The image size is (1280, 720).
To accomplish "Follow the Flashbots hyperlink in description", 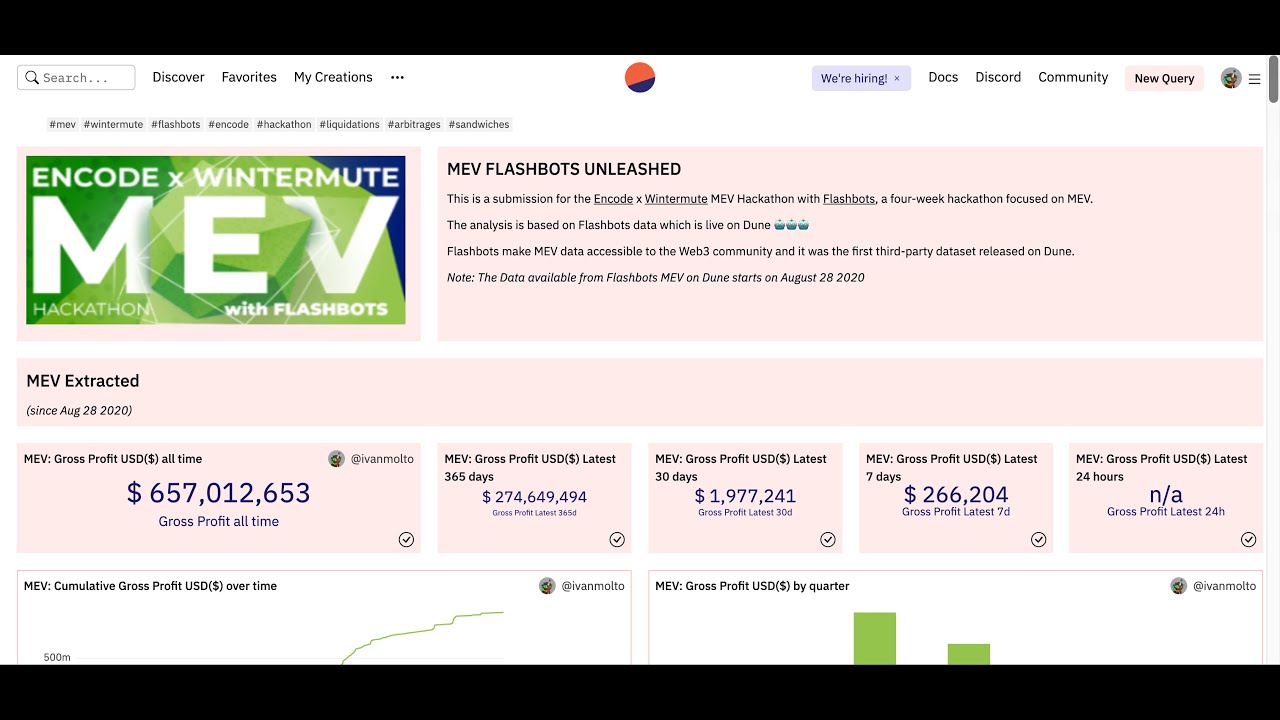I will [849, 199].
